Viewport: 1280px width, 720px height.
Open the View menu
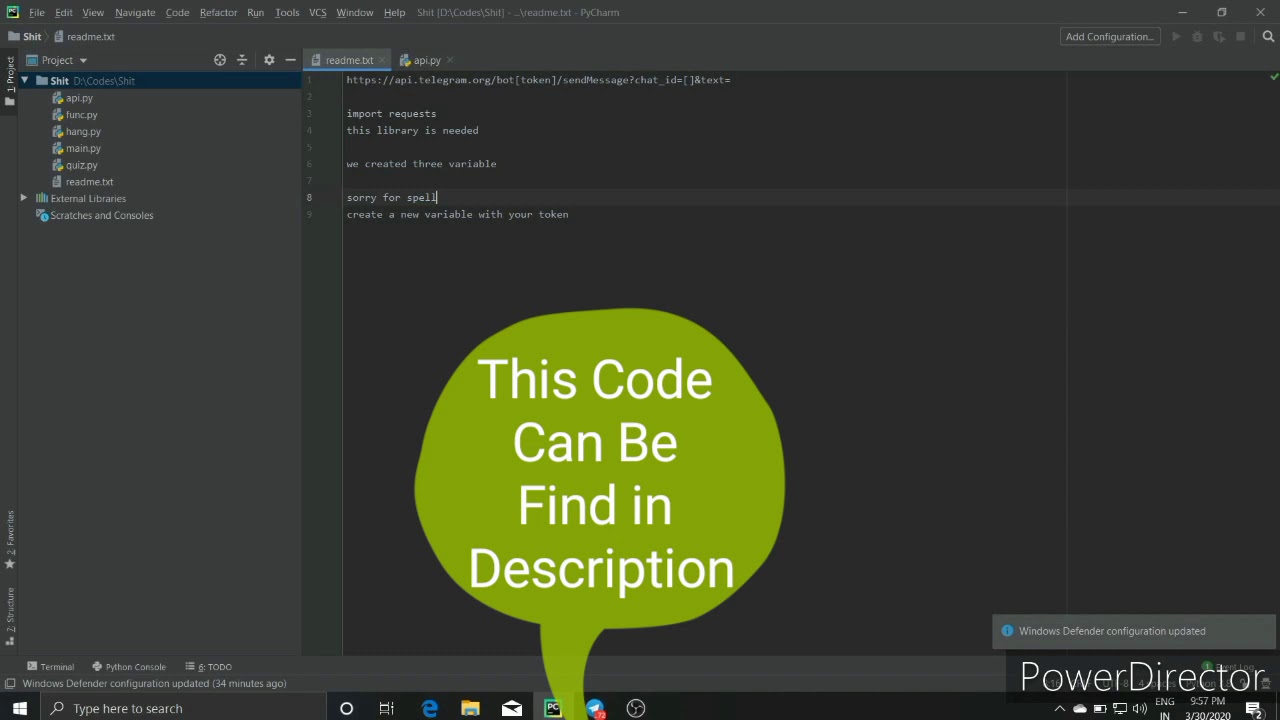tap(93, 12)
